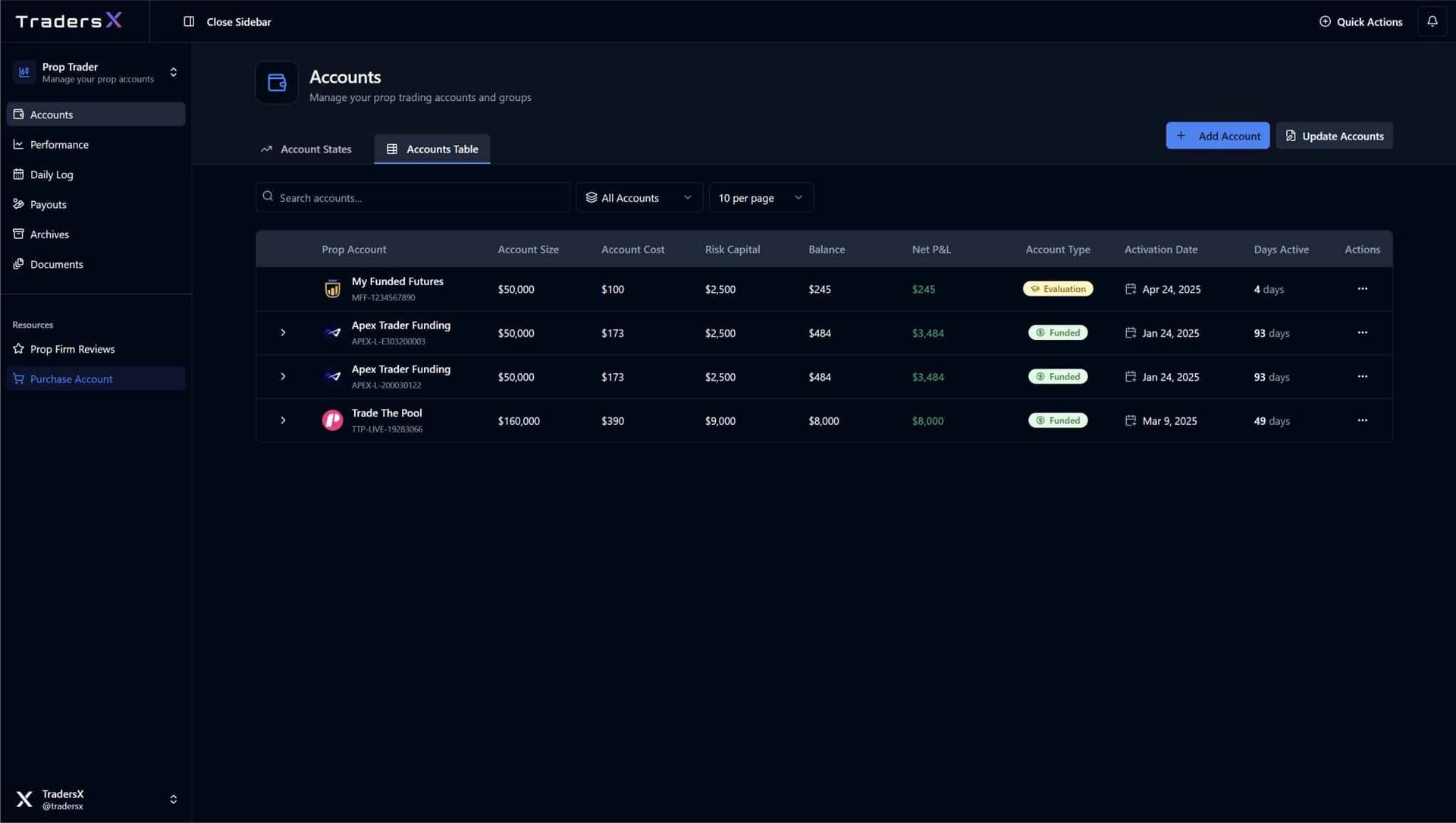Screen dimensions: 1456x823
Task: Click the Apex logo for APEX-L-E303200003
Action: [x=332, y=333]
